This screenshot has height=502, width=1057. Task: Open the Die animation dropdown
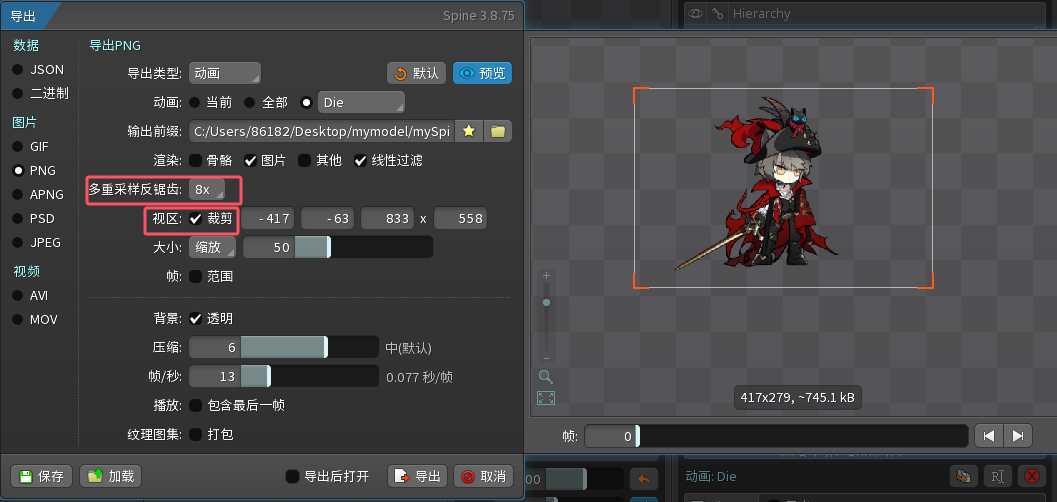tap(361, 102)
